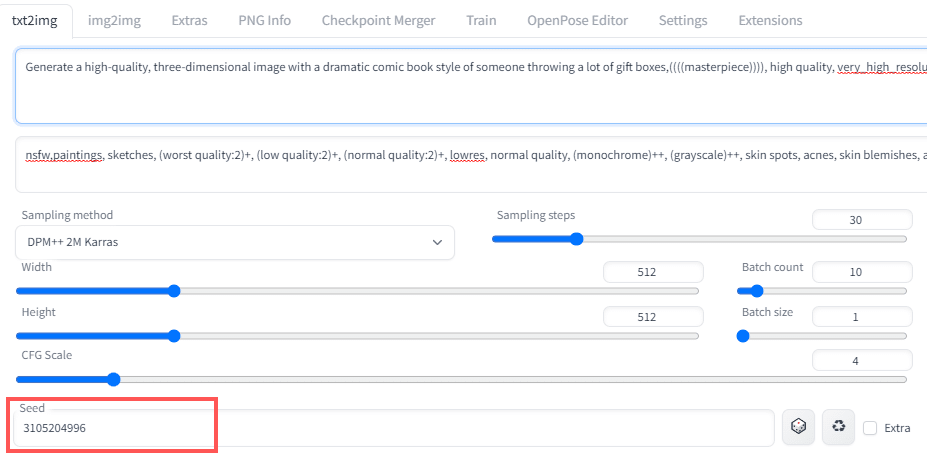The width and height of the screenshot is (927, 458).
Task: Open the OpenPose Editor tab
Action: 578,21
